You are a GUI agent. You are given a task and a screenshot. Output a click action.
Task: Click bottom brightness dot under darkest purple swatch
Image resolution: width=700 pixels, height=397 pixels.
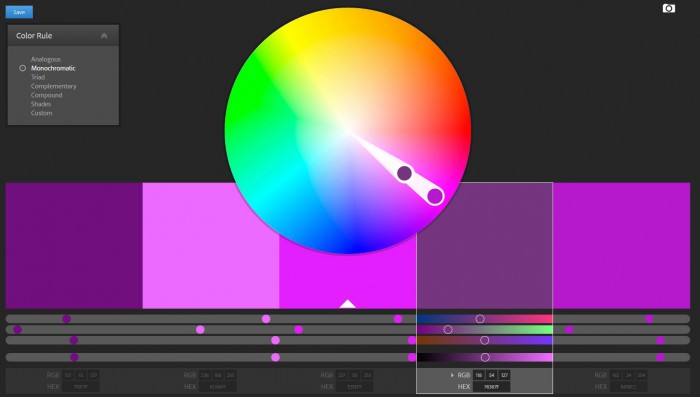[74, 357]
